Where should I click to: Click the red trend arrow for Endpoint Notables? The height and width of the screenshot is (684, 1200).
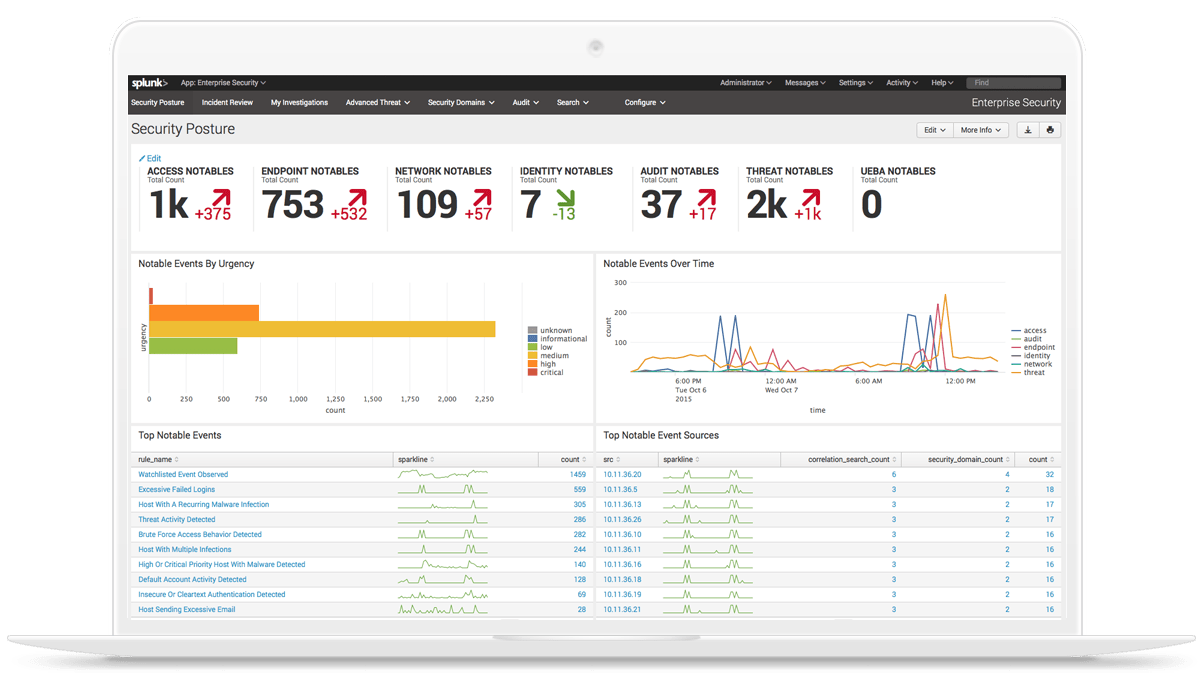355,197
